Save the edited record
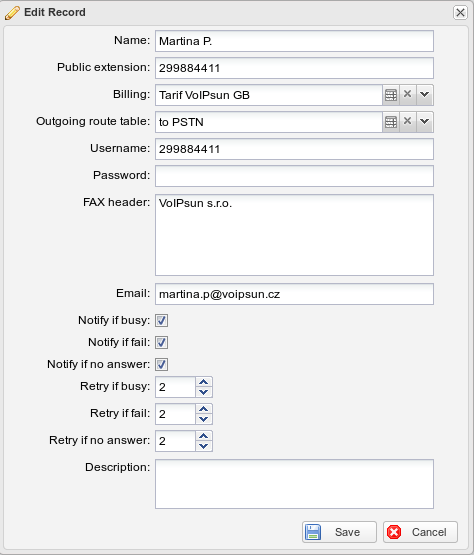 point(339,532)
